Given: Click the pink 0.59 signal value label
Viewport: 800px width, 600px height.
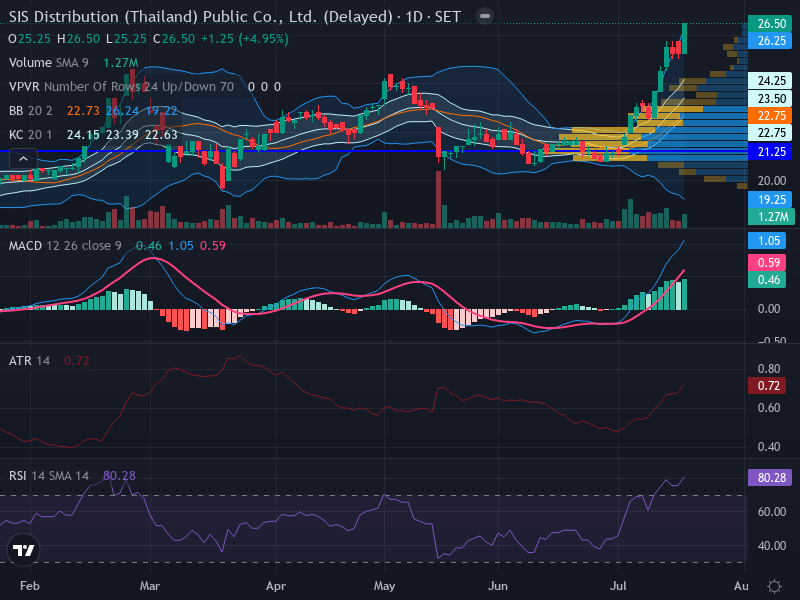Looking at the screenshot, I should click(x=767, y=263).
